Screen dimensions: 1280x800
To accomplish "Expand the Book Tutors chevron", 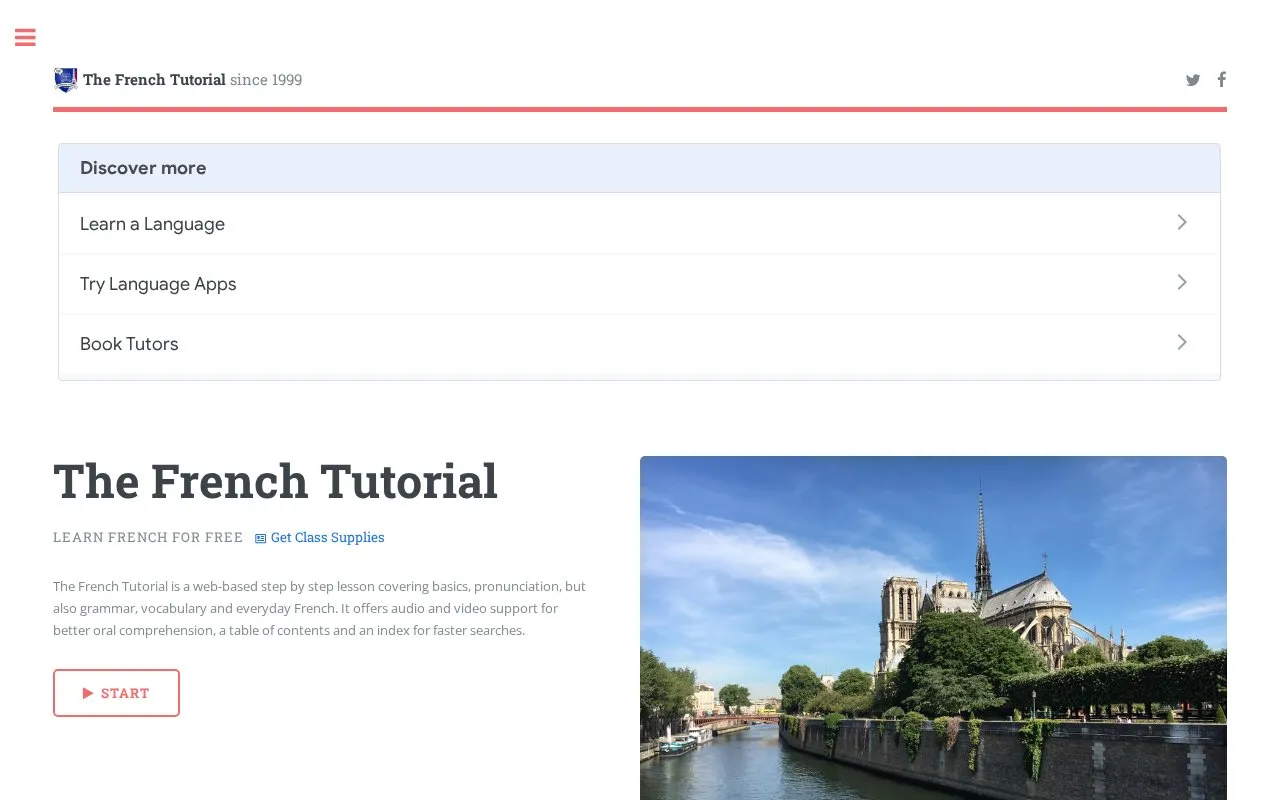I will 1182,342.
